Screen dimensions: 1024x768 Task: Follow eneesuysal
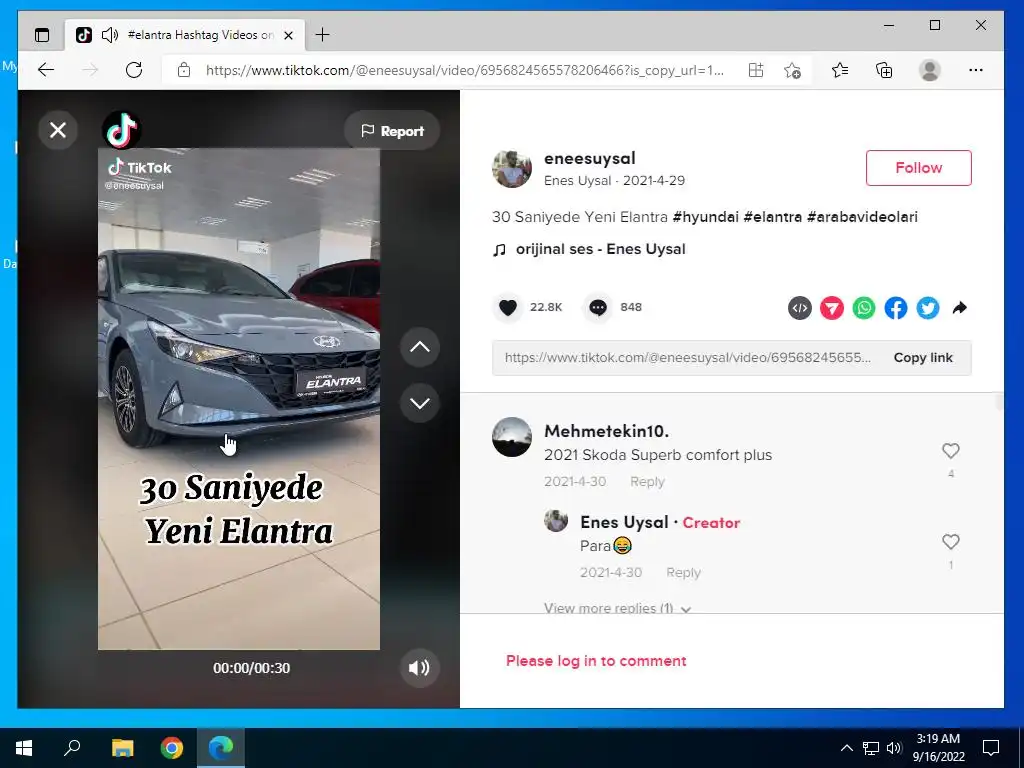918,168
